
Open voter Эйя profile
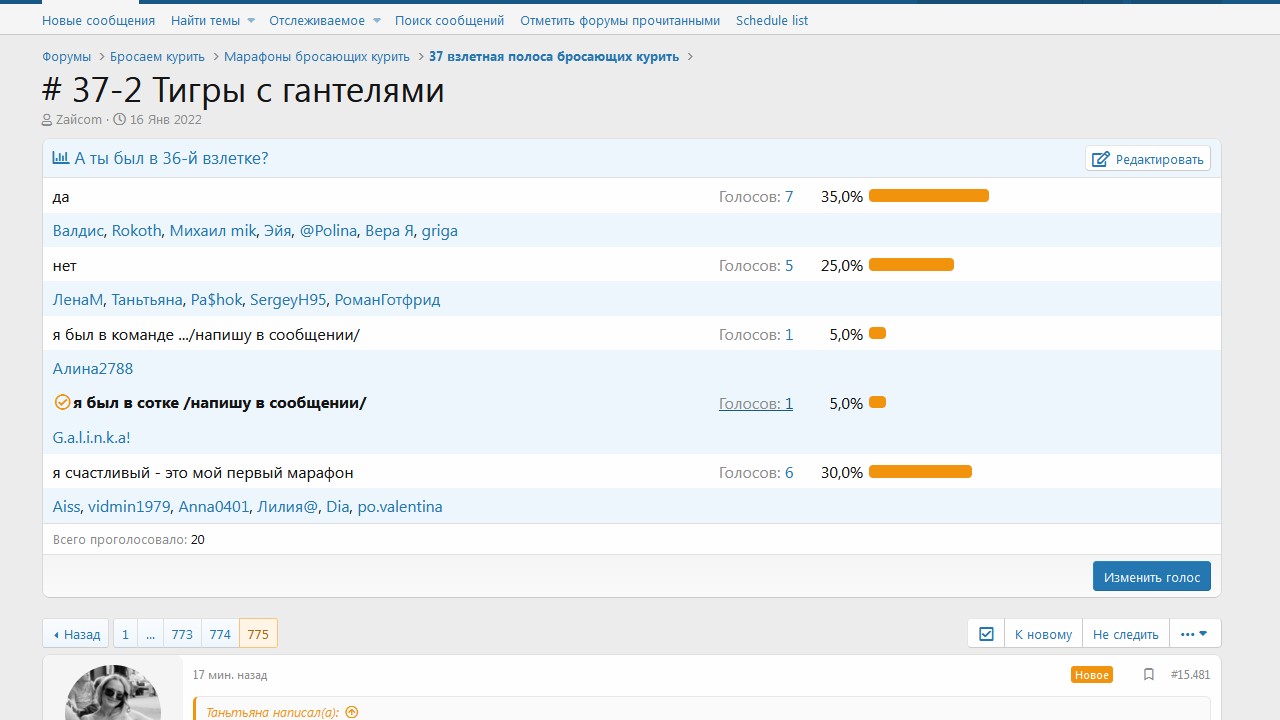tap(278, 231)
